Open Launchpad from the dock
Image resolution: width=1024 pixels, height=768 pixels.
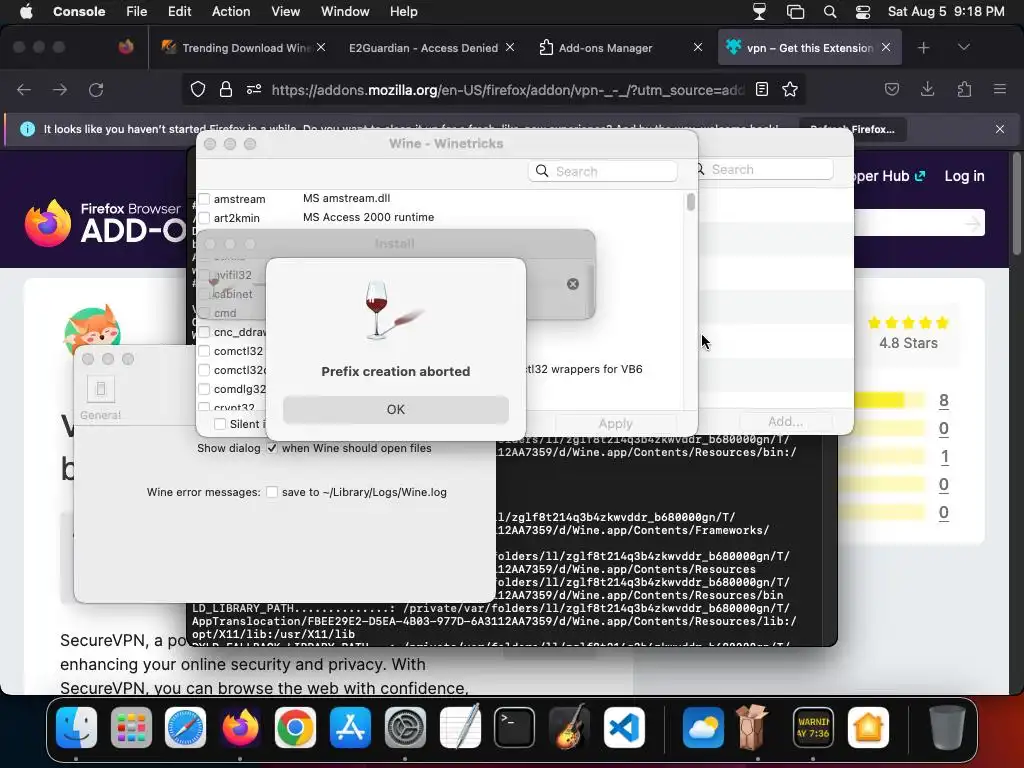pos(131,728)
